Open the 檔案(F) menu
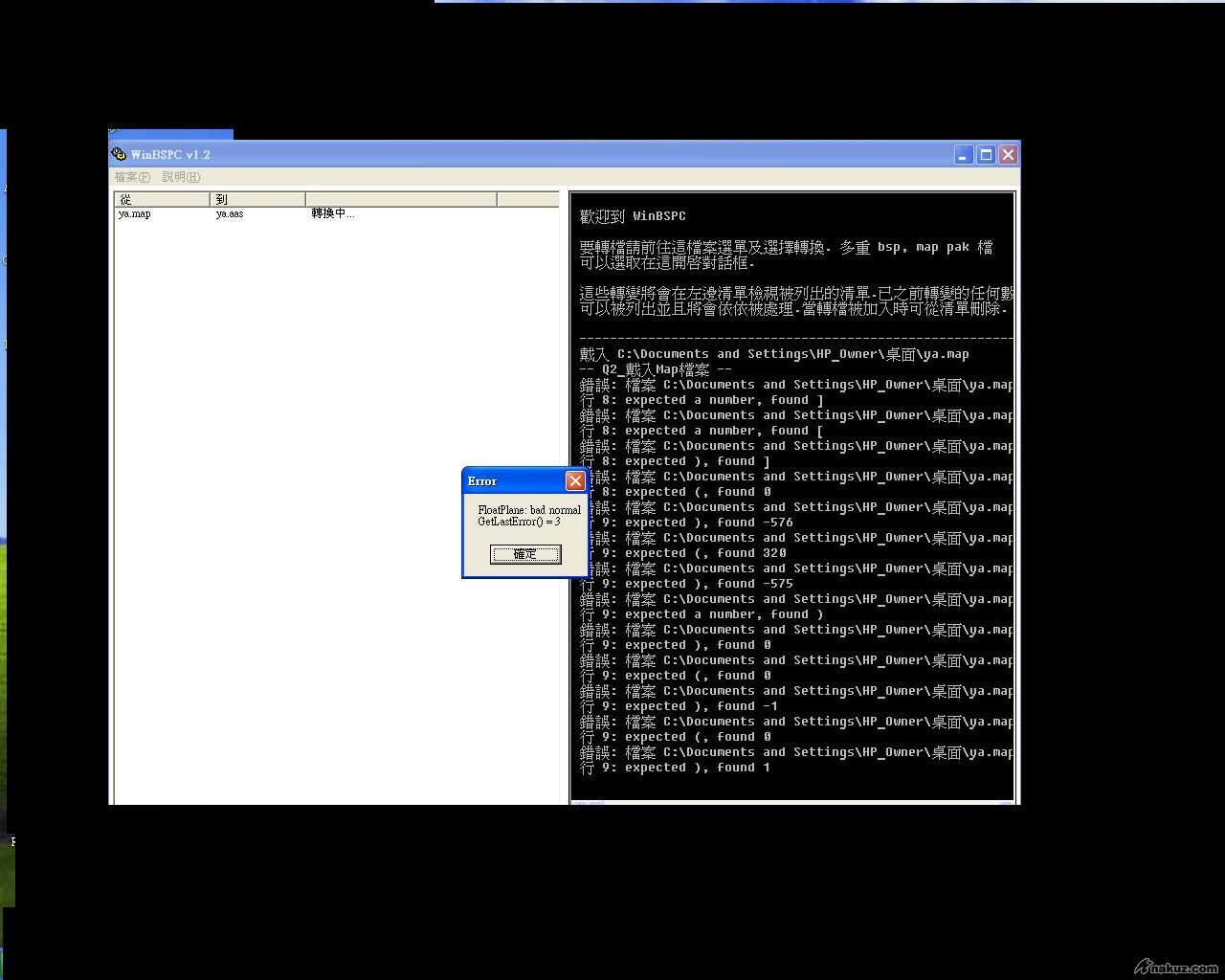 [x=132, y=177]
